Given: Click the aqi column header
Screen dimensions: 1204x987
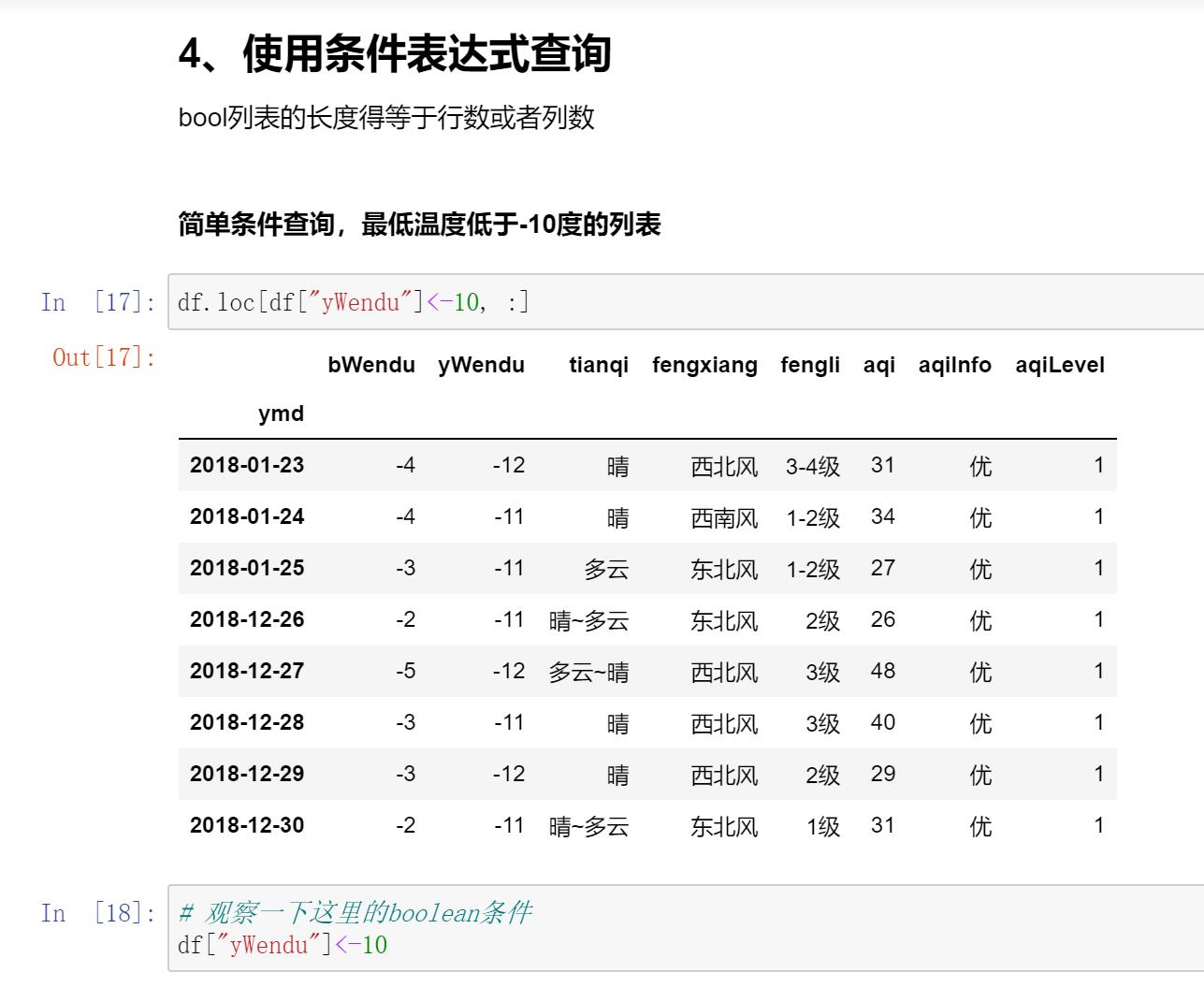Looking at the screenshot, I should 879,365.
